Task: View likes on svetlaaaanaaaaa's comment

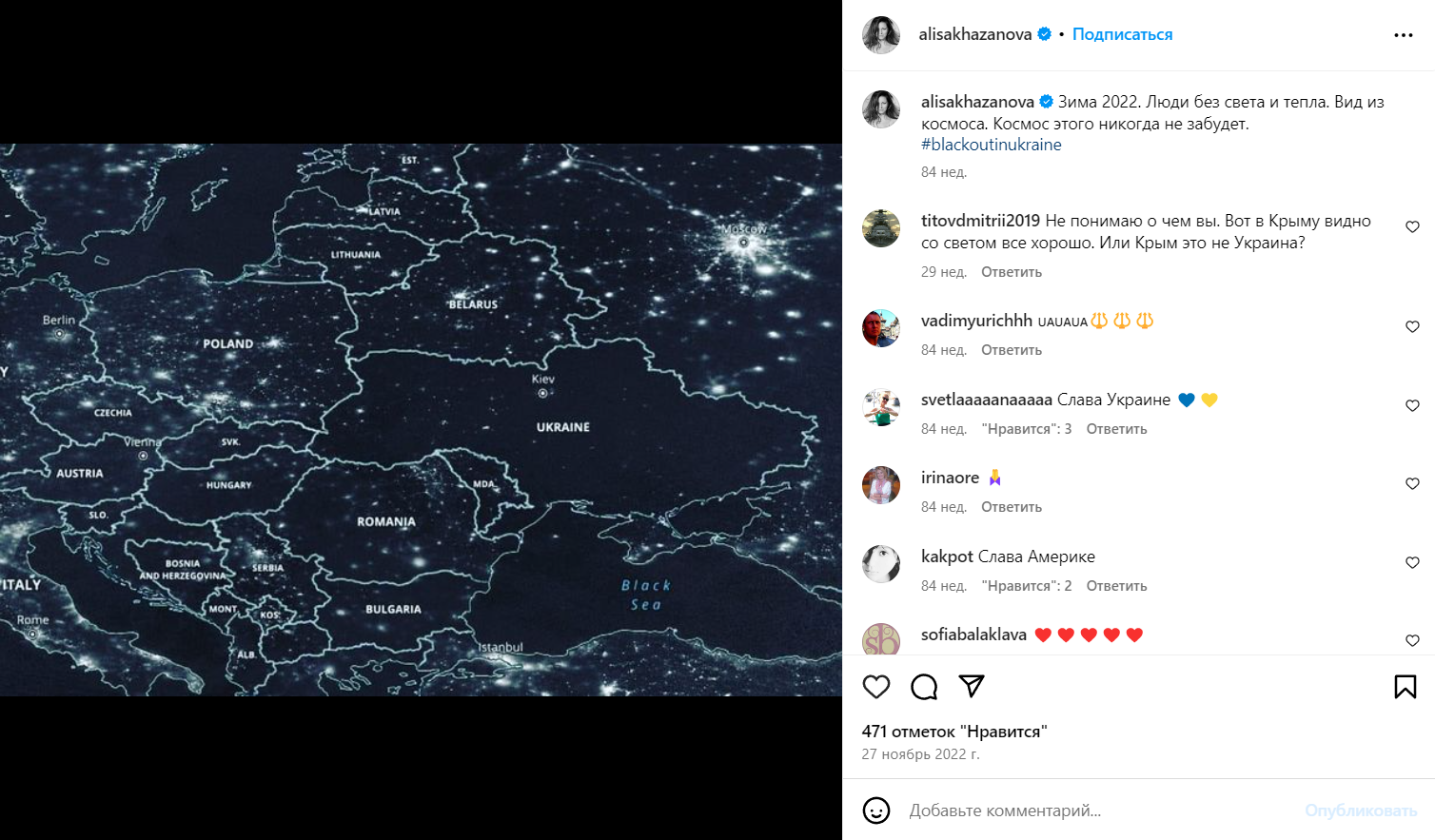Action: click(1027, 429)
